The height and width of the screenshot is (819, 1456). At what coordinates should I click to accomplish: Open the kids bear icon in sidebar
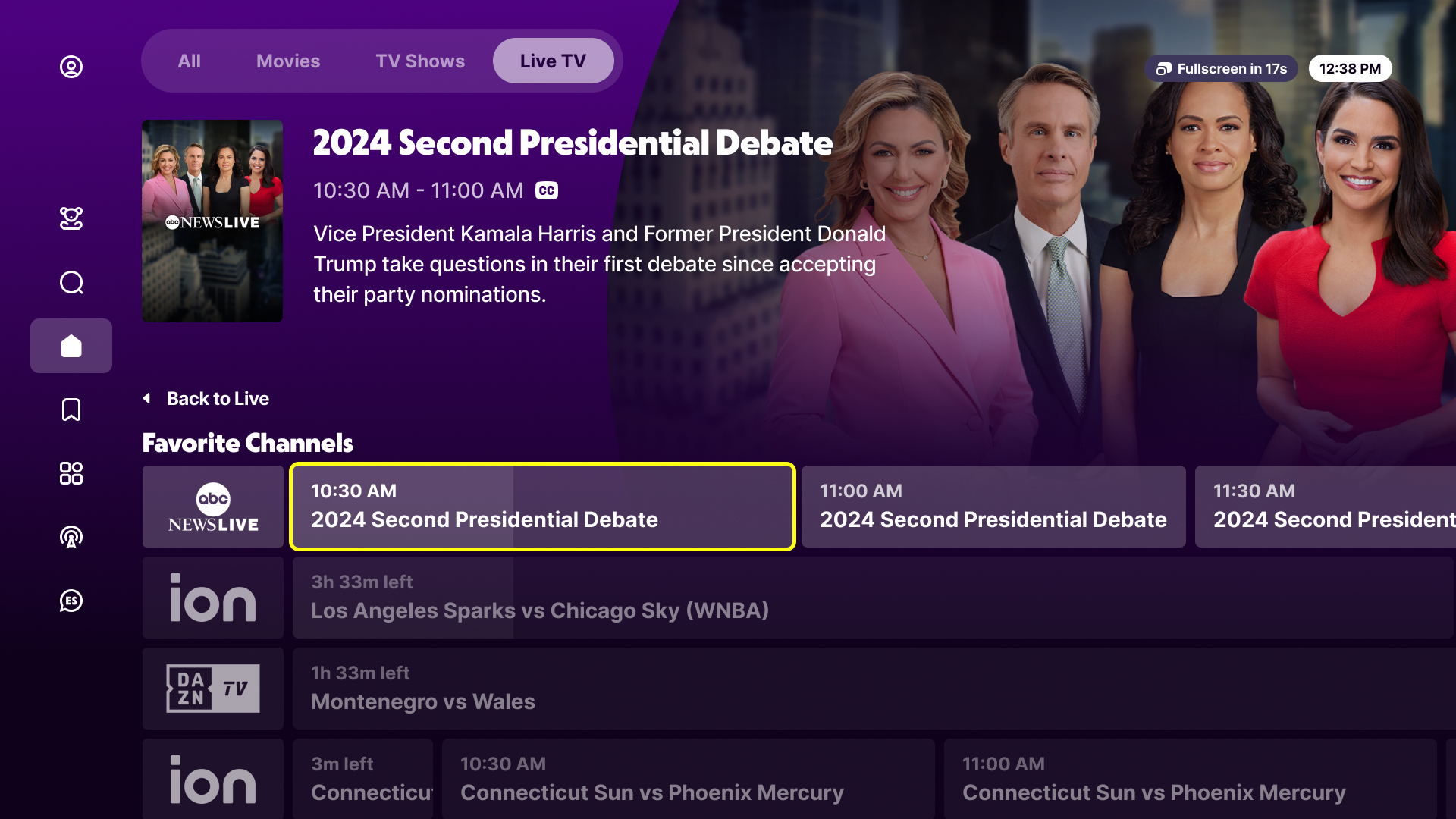71,218
